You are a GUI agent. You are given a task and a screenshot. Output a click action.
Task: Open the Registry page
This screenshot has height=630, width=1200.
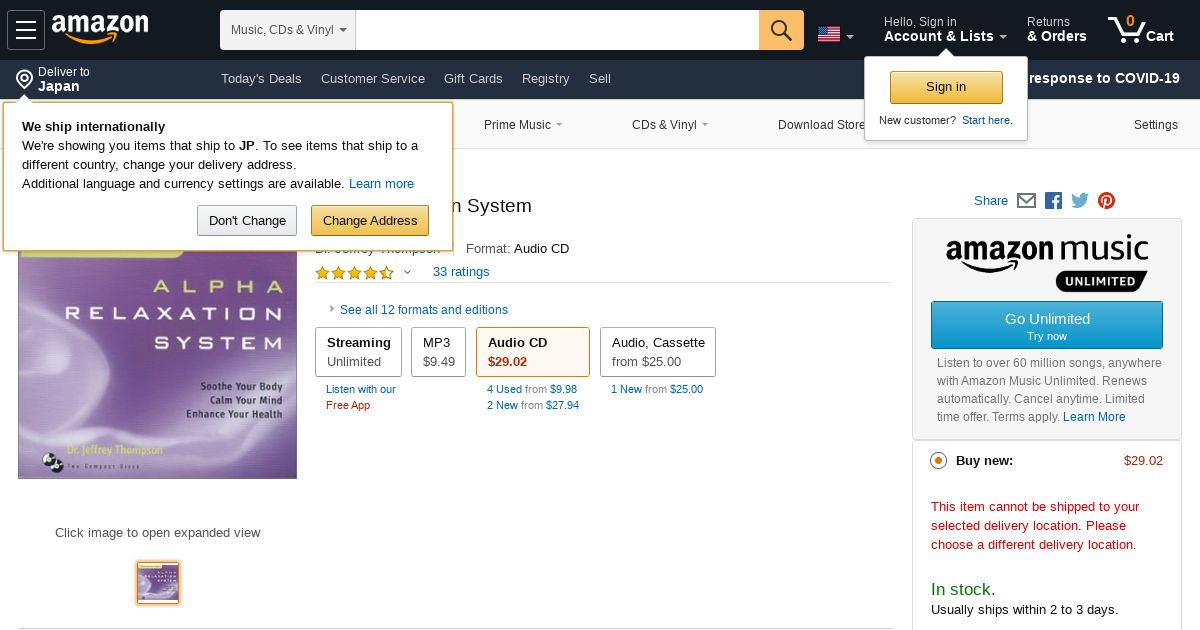pyautogui.click(x=545, y=78)
